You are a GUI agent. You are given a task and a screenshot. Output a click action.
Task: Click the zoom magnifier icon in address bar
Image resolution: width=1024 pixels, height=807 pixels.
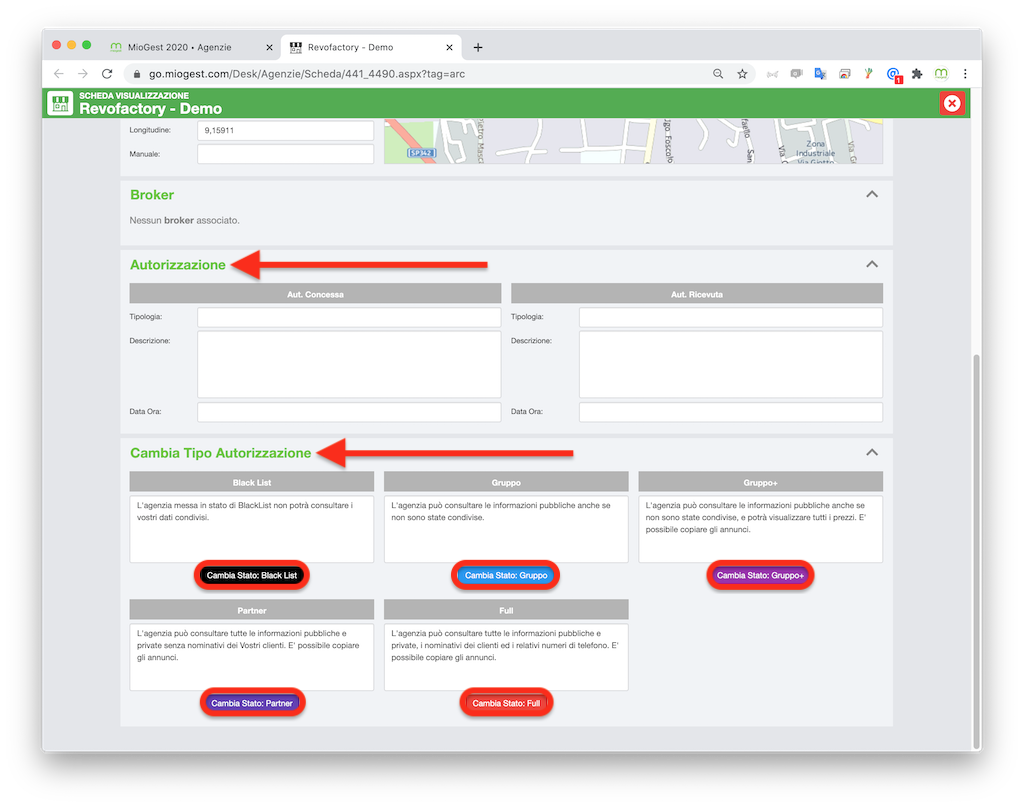tap(718, 74)
